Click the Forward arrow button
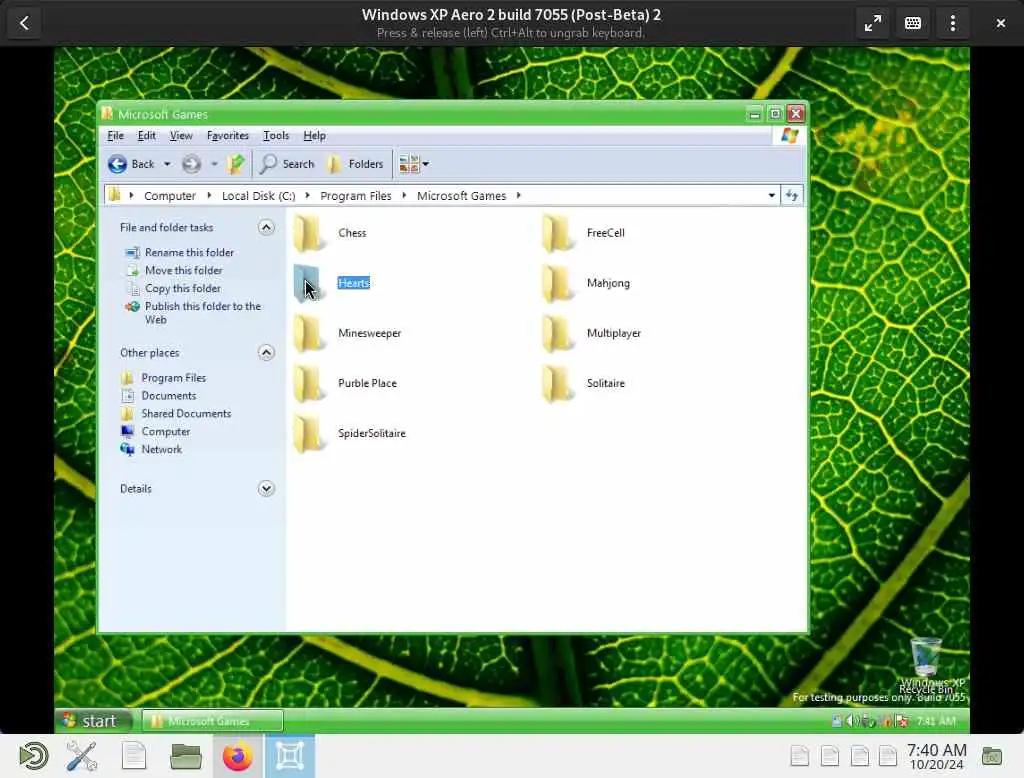 point(191,164)
